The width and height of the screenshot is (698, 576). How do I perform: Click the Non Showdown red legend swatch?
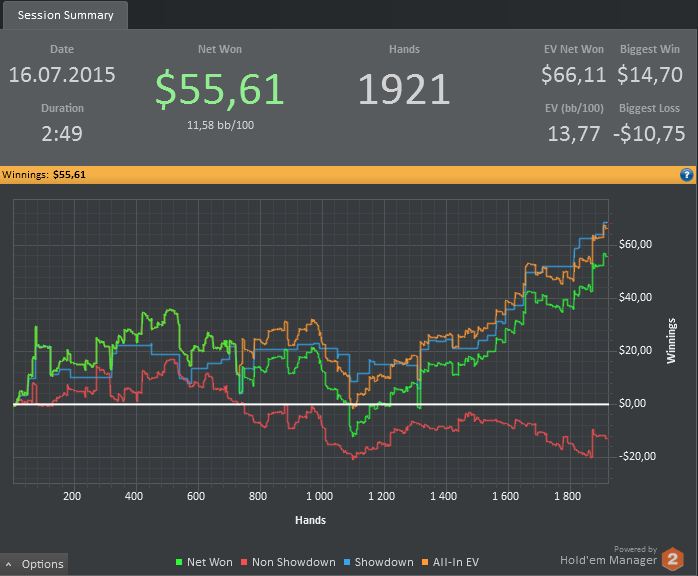coord(244,562)
